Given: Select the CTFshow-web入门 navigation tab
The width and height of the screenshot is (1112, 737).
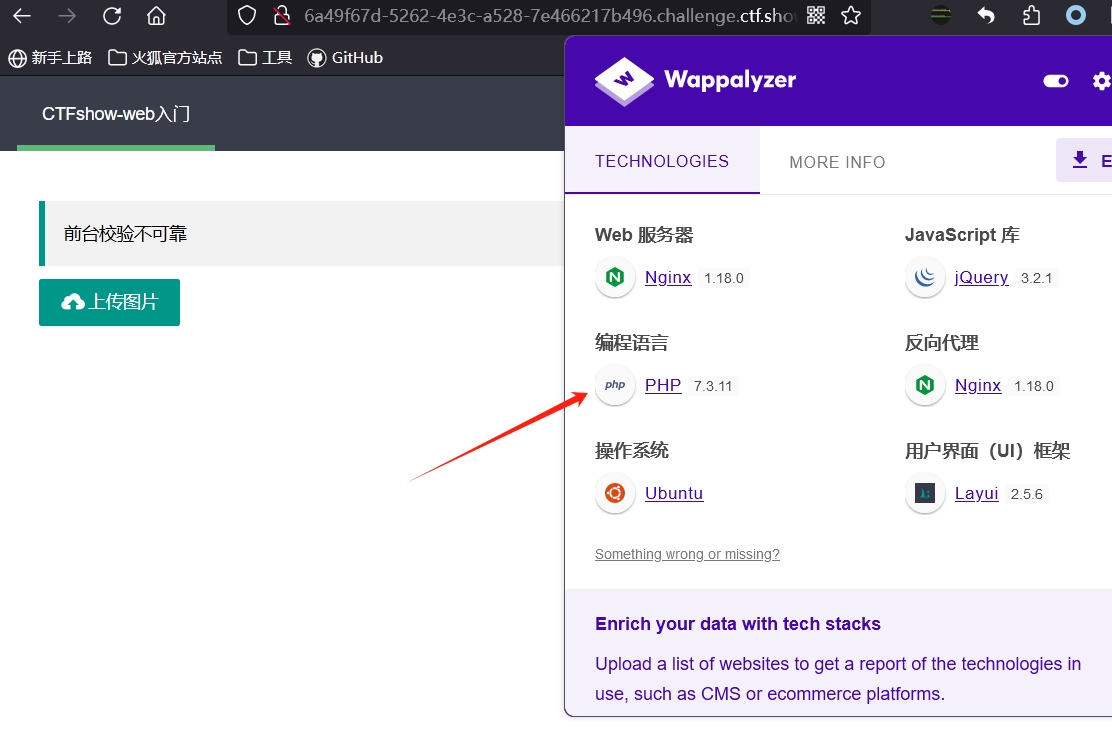Looking at the screenshot, I should point(116,113).
